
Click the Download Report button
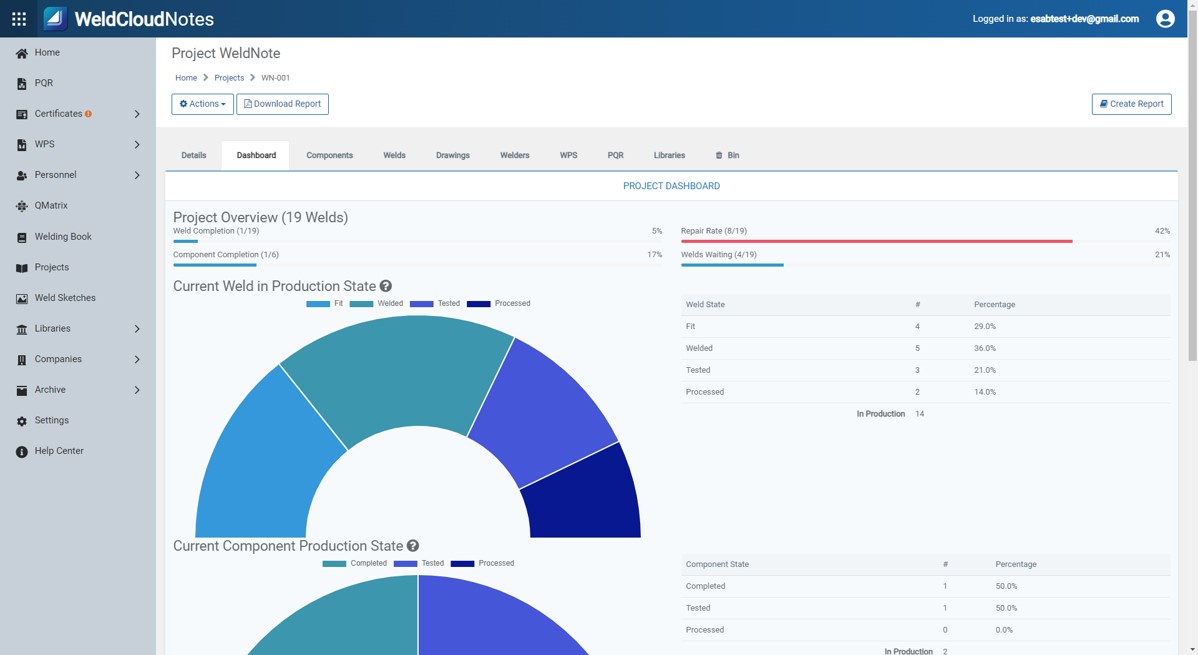[282, 104]
